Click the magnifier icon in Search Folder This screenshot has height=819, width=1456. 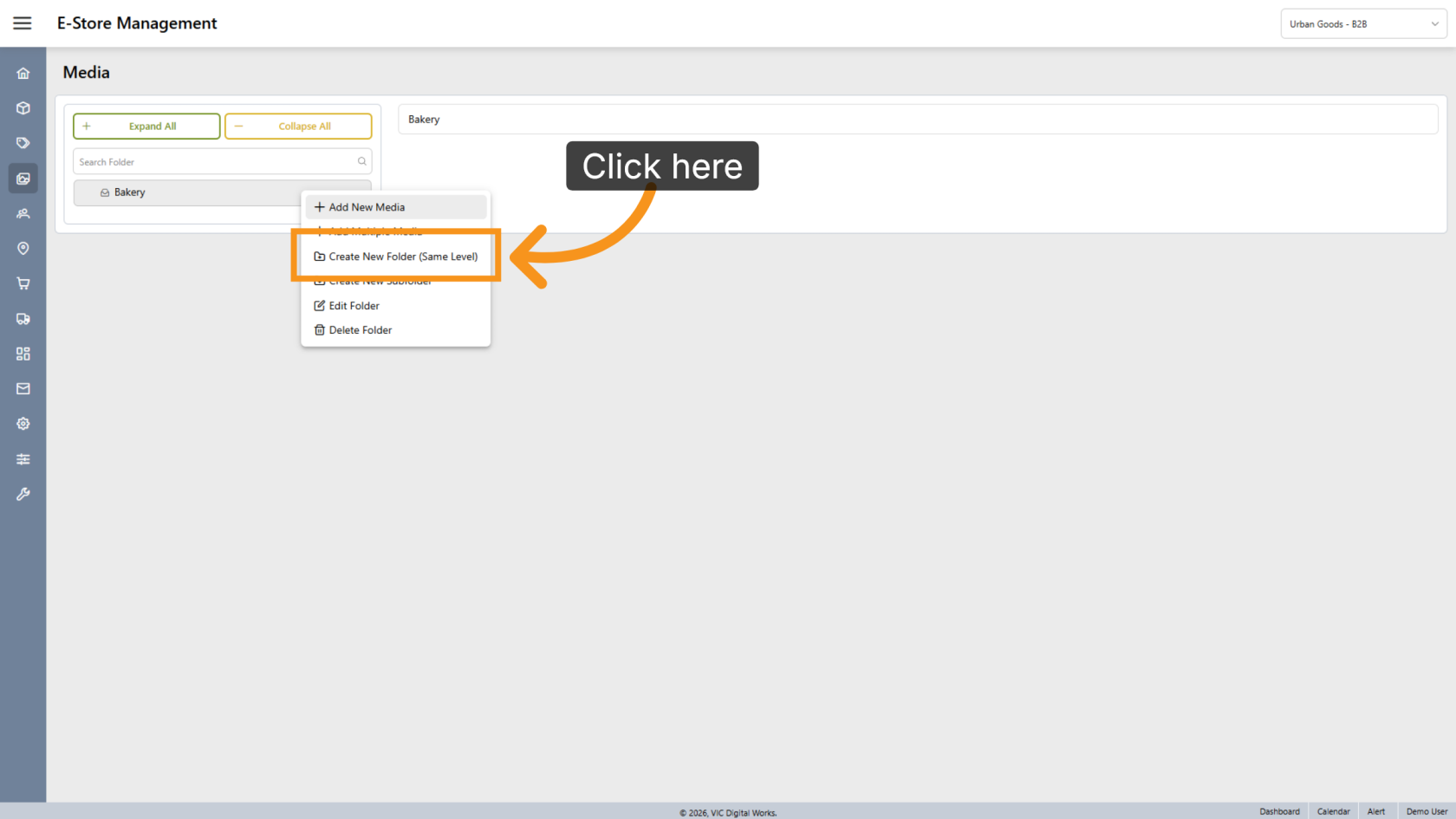click(362, 161)
